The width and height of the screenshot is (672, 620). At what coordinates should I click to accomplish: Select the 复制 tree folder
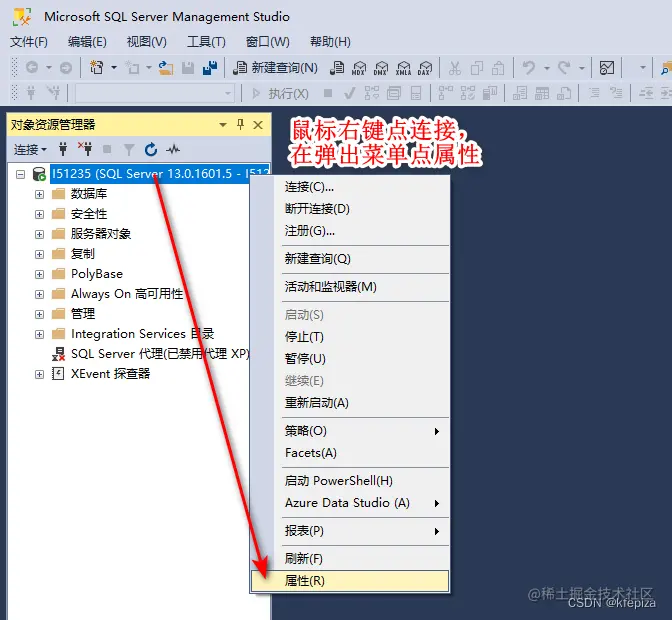82,254
